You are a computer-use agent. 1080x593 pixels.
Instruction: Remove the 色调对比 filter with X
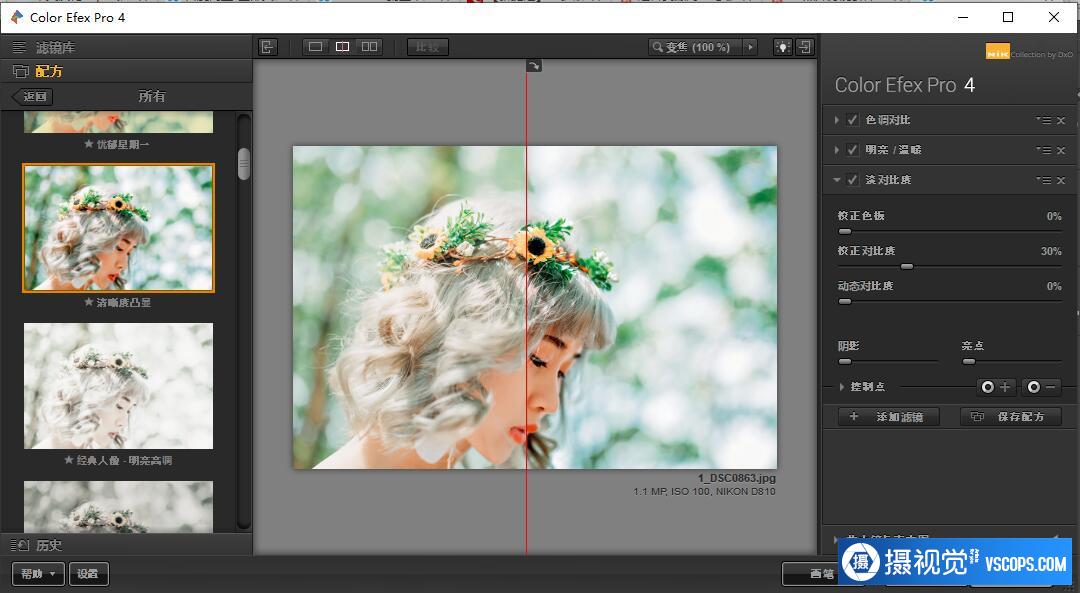pos(1061,121)
